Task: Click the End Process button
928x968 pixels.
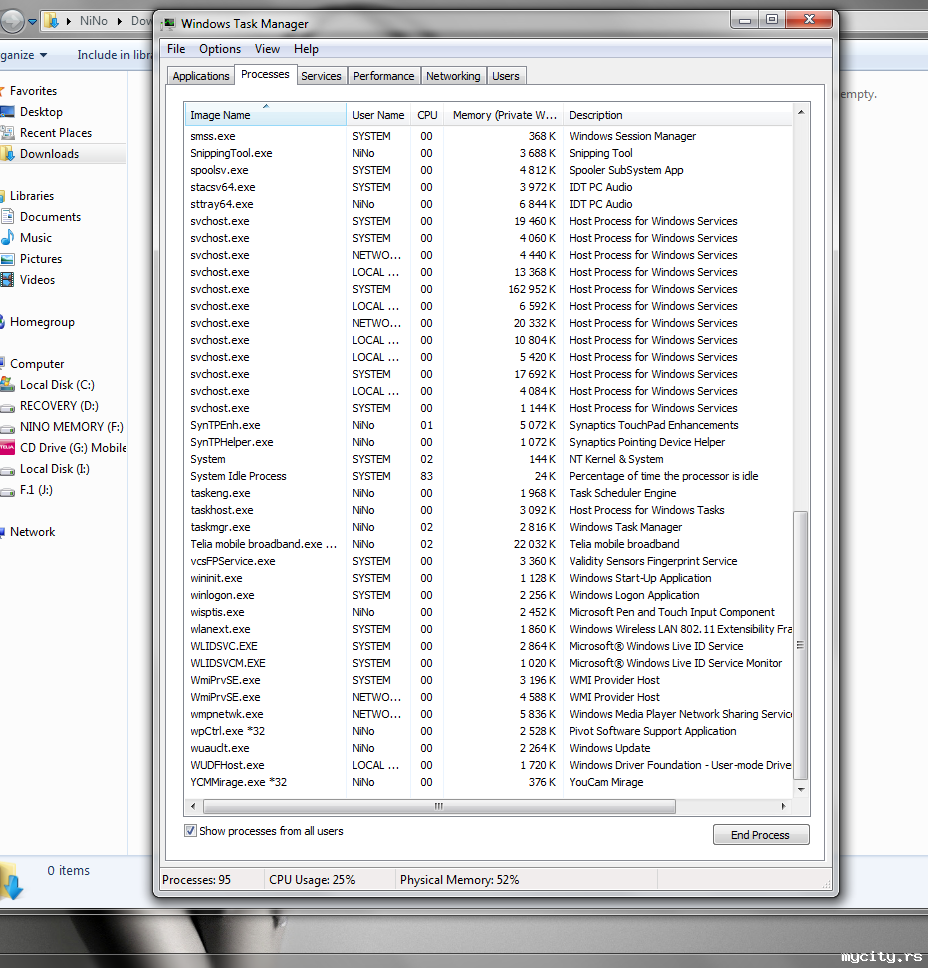Action: [x=761, y=835]
